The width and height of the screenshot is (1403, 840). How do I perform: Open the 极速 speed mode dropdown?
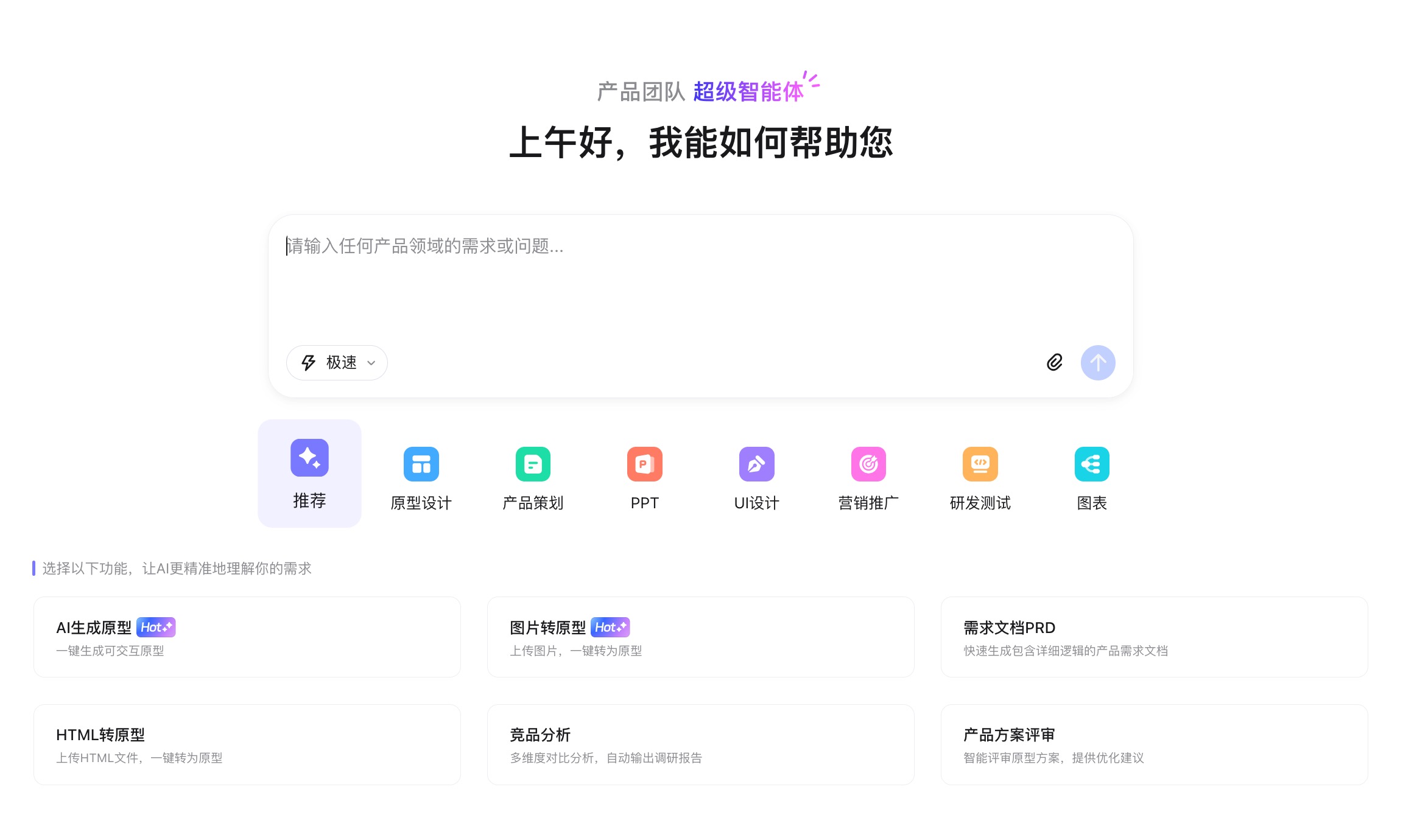[x=336, y=362]
